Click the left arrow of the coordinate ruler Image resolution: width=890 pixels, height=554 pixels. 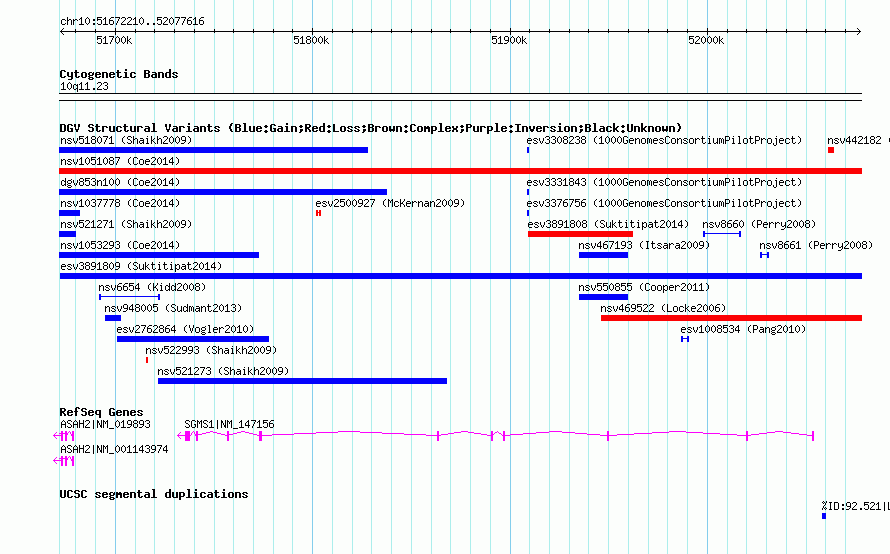pyautogui.click(x=62, y=32)
